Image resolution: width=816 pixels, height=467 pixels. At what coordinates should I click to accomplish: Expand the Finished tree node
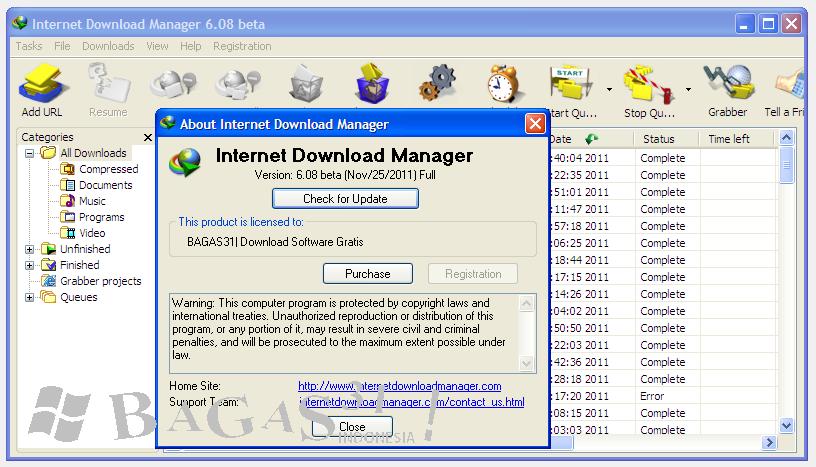pyautogui.click(x=30, y=266)
